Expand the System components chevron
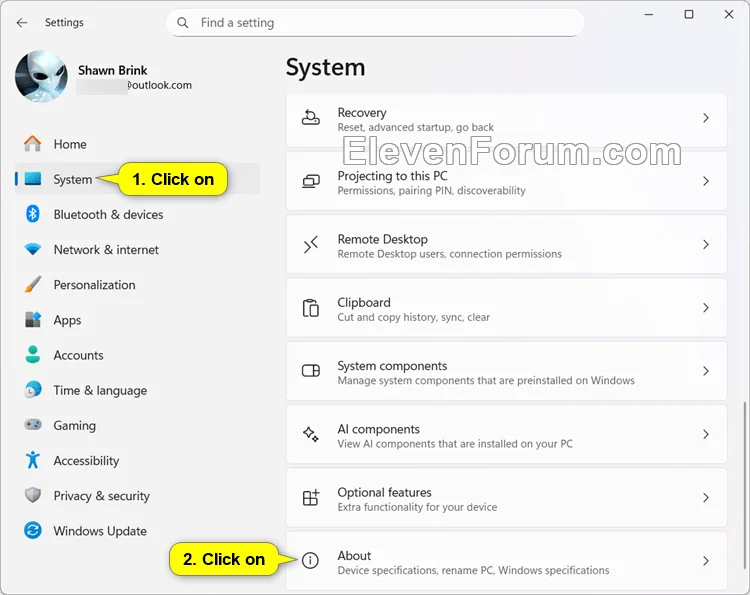The height and width of the screenshot is (595, 750). click(706, 371)
